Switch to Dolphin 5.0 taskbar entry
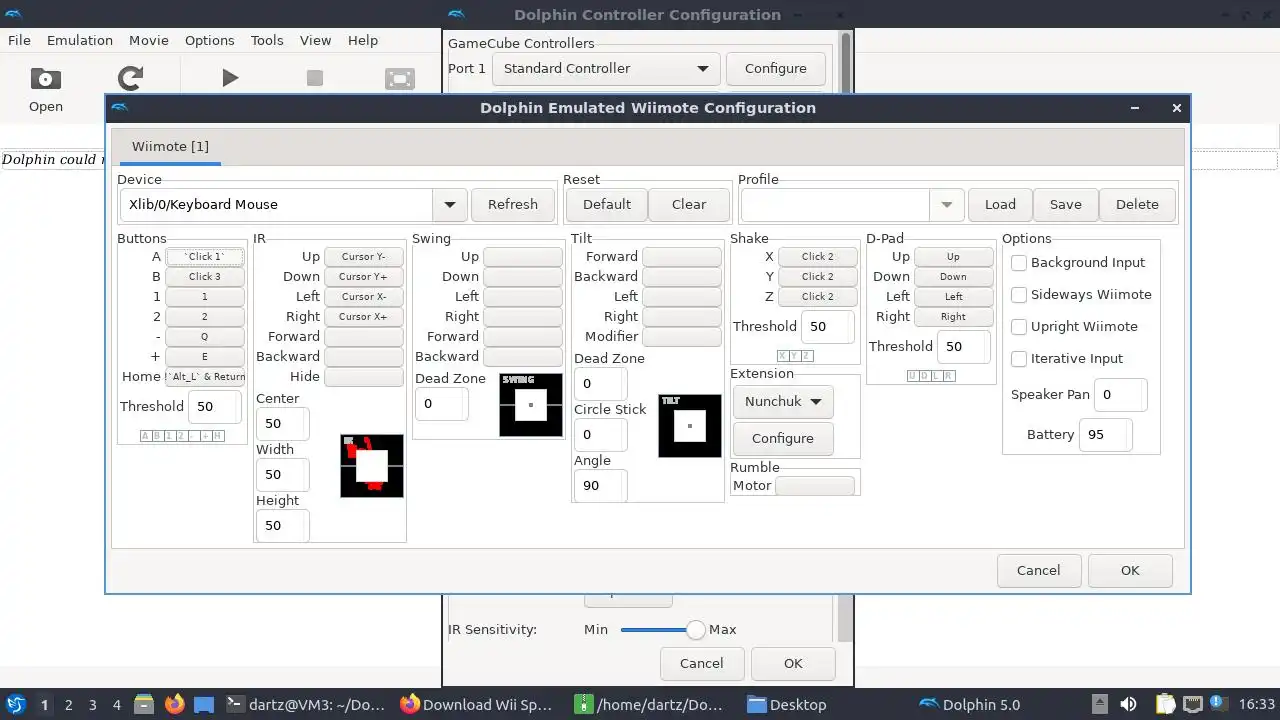Screen dimensions: 1280x720 [x=970, y=704]
